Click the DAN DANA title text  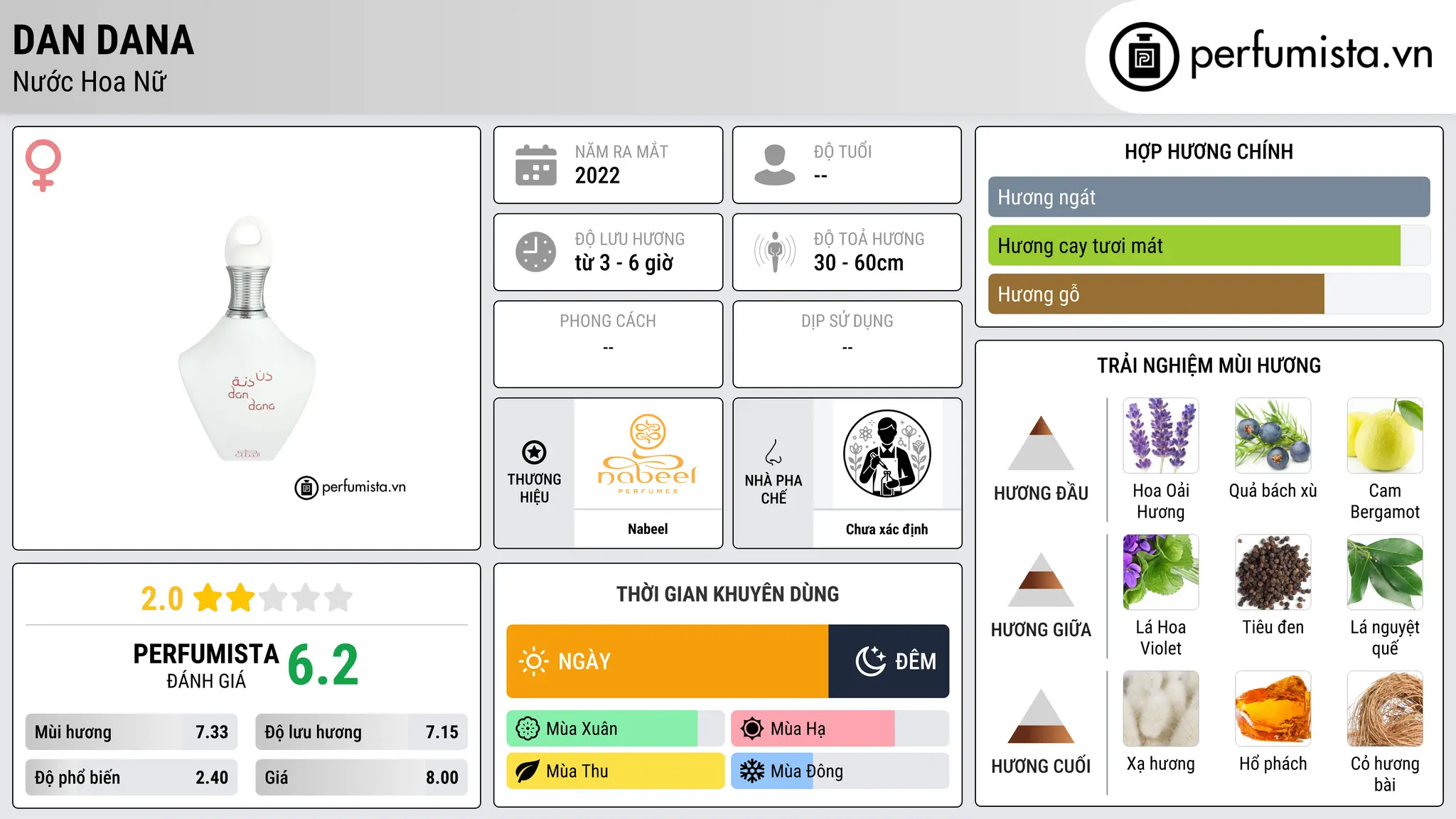click(x=103, y=40)
